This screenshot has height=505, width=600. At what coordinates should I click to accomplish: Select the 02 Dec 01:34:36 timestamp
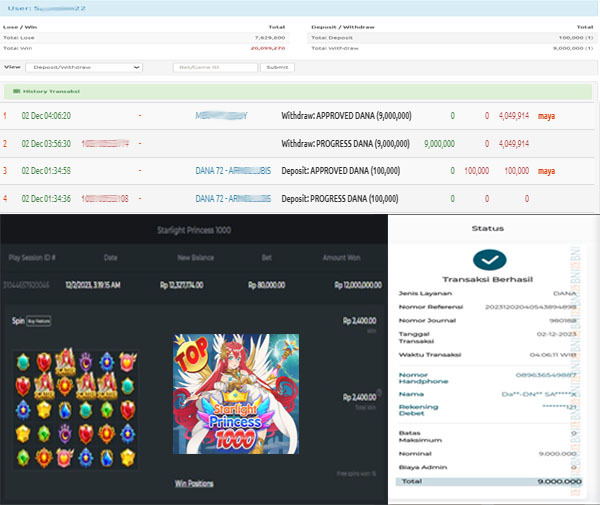[x=46, y=199]
